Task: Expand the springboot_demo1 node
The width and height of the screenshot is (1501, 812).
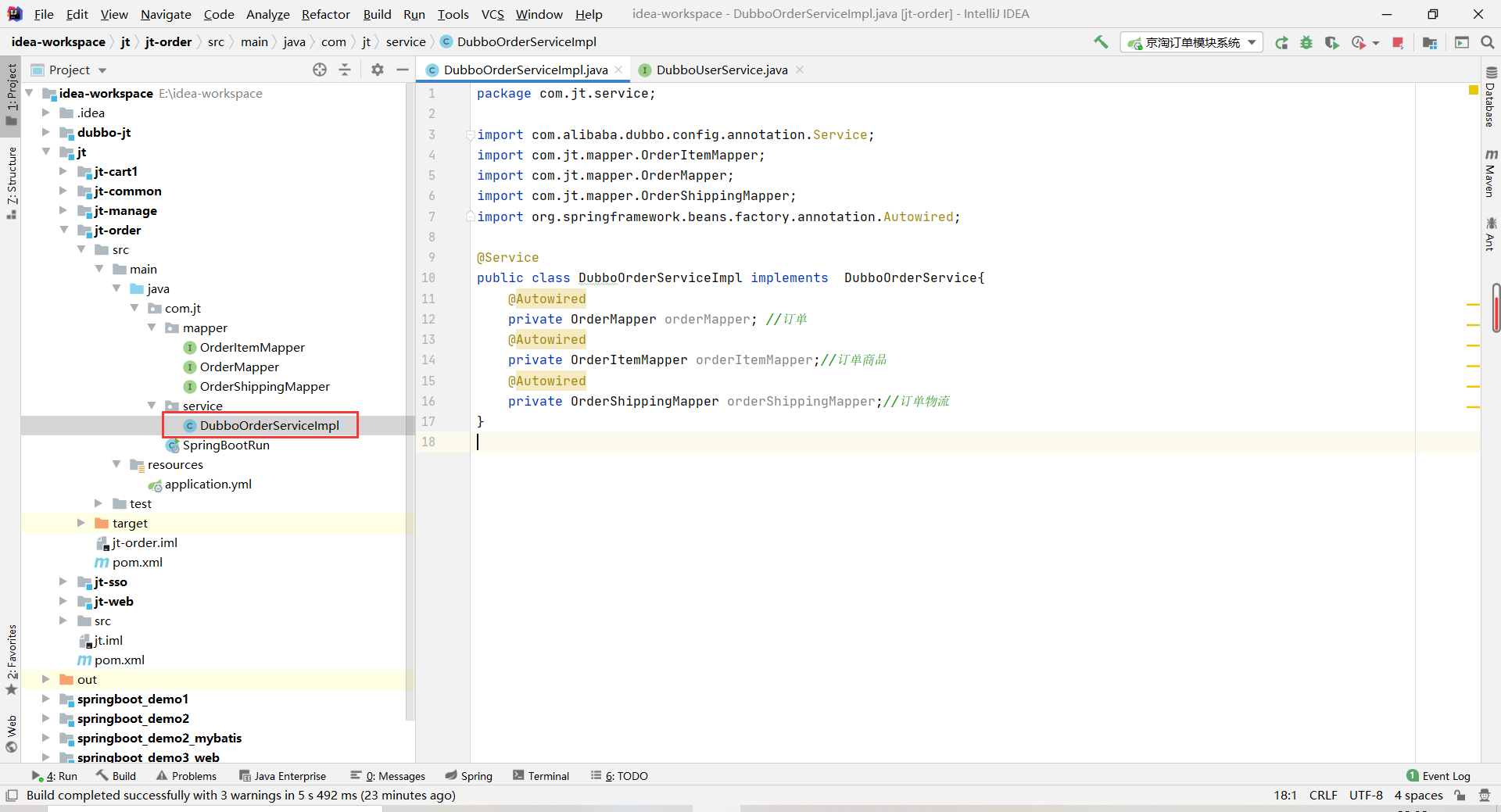Action: tap(46, 699)
